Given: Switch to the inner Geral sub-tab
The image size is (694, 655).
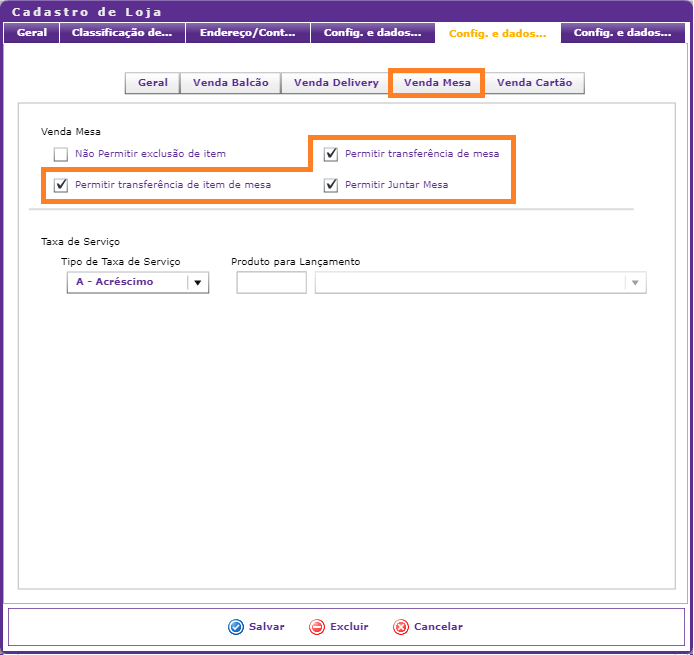Looking at the screenshot, I should point(153,83).
